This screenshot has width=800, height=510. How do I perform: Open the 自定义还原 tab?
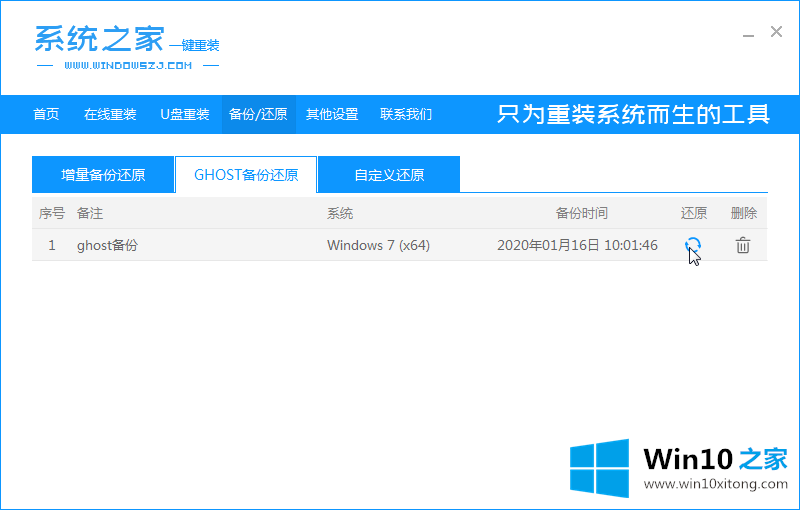point(389,174)
